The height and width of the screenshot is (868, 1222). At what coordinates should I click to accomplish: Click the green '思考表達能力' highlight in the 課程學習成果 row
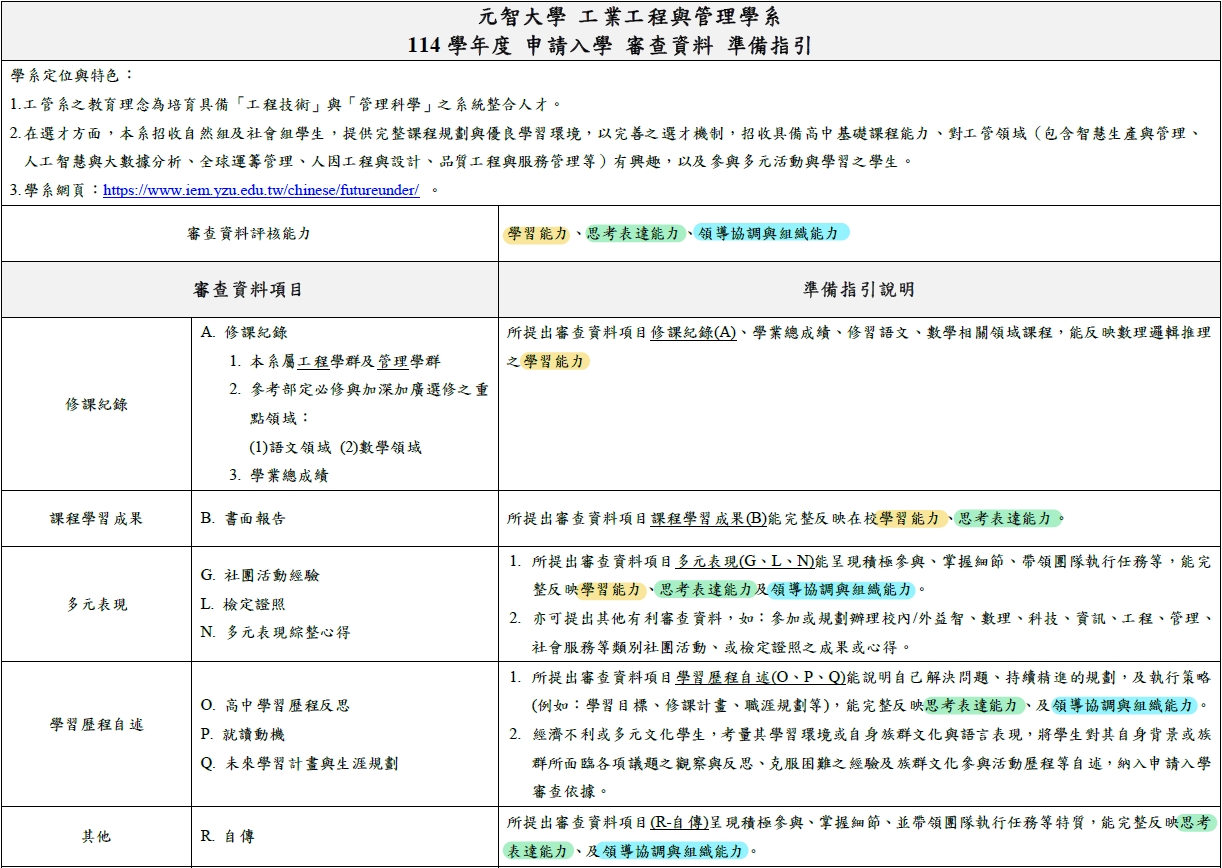pyautogui.click(x=1008, y=519)
